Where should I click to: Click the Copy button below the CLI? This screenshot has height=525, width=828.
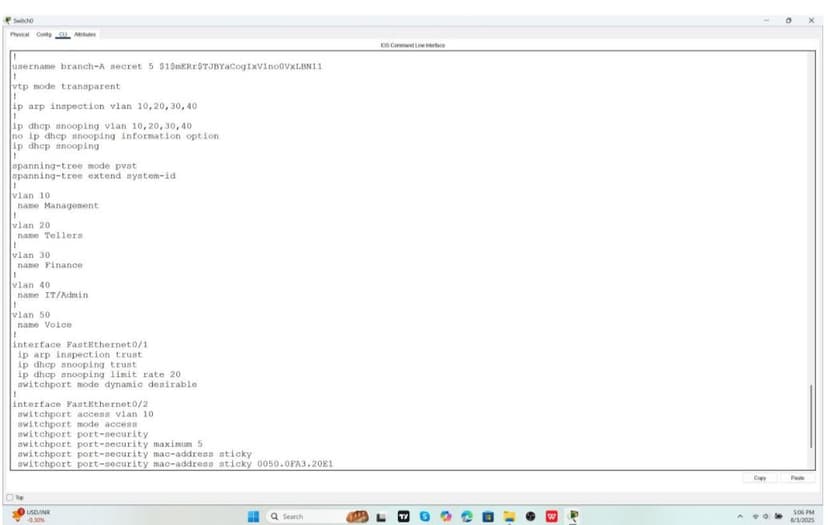[759, 478]
